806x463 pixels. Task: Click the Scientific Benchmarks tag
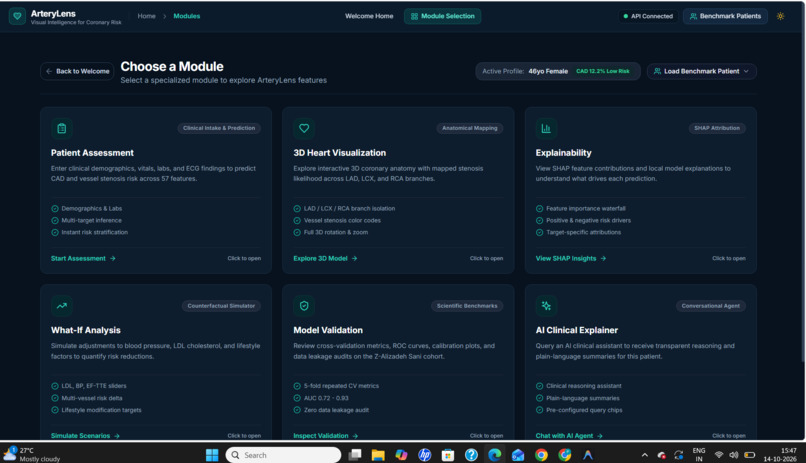[x=467, y=306]
